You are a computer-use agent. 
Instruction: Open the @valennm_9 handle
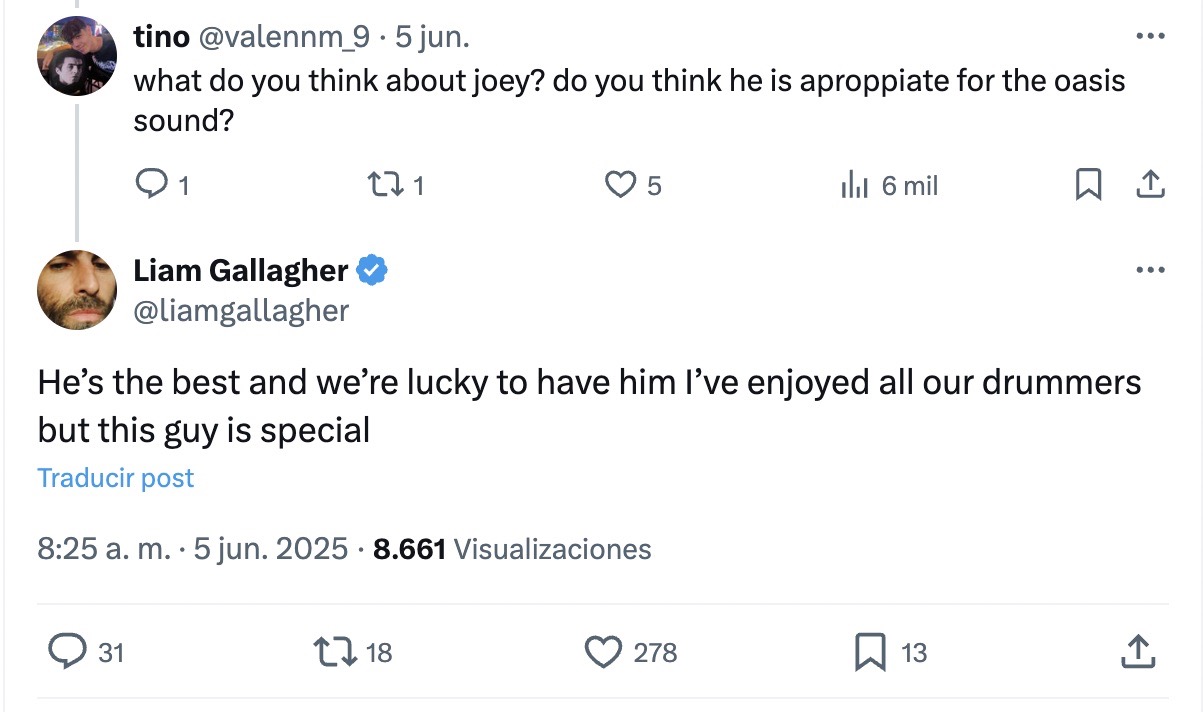(284, 38)
